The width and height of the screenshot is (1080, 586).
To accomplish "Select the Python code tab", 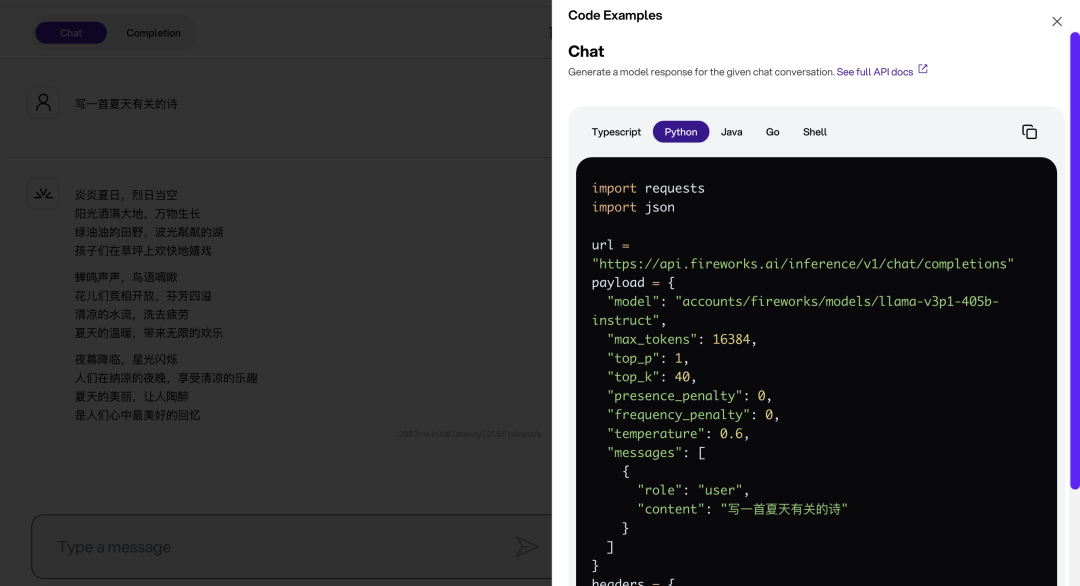I will [x=681, y=132].
